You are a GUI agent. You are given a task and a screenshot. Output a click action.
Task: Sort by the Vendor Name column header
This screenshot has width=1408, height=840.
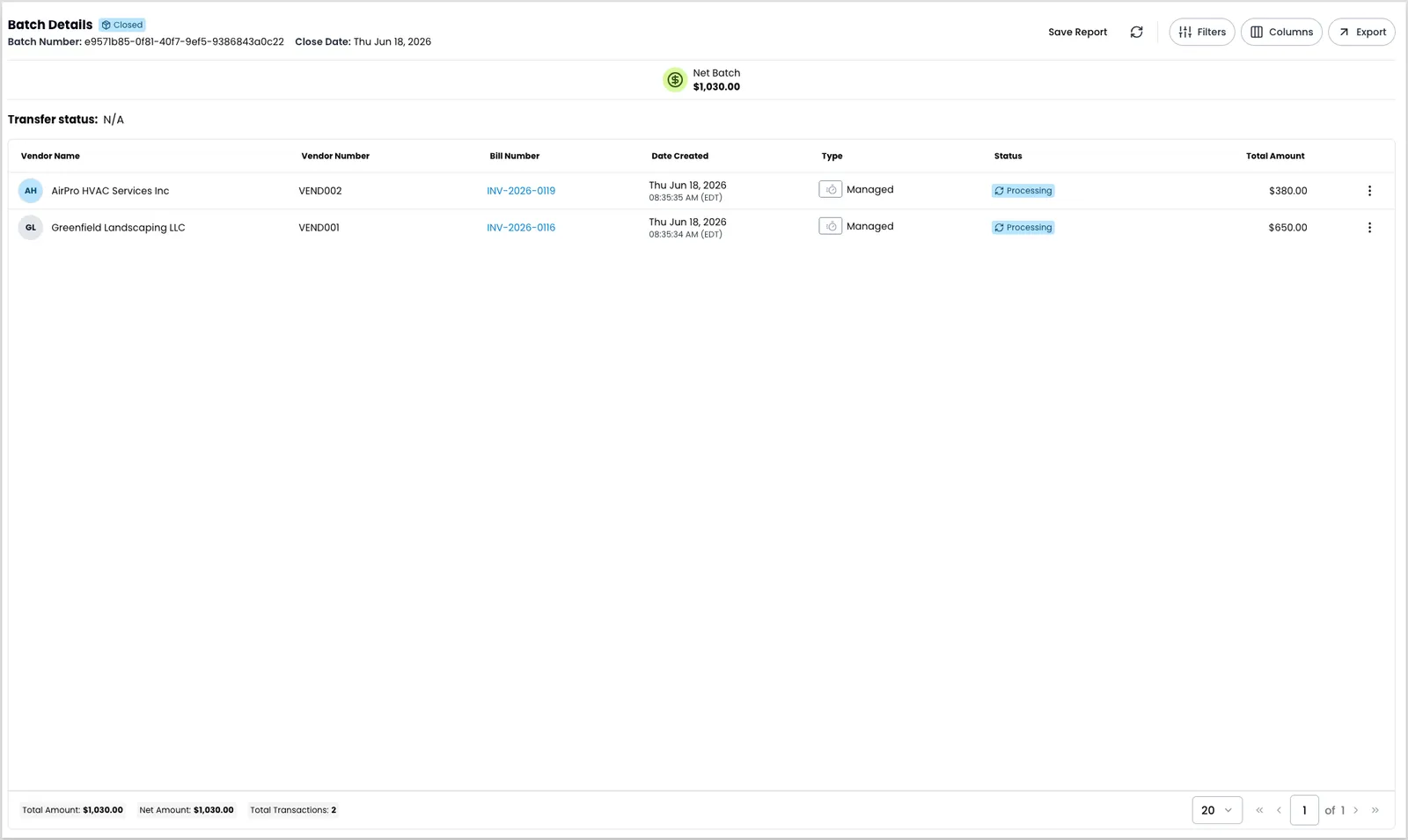(x=50, y=156)
